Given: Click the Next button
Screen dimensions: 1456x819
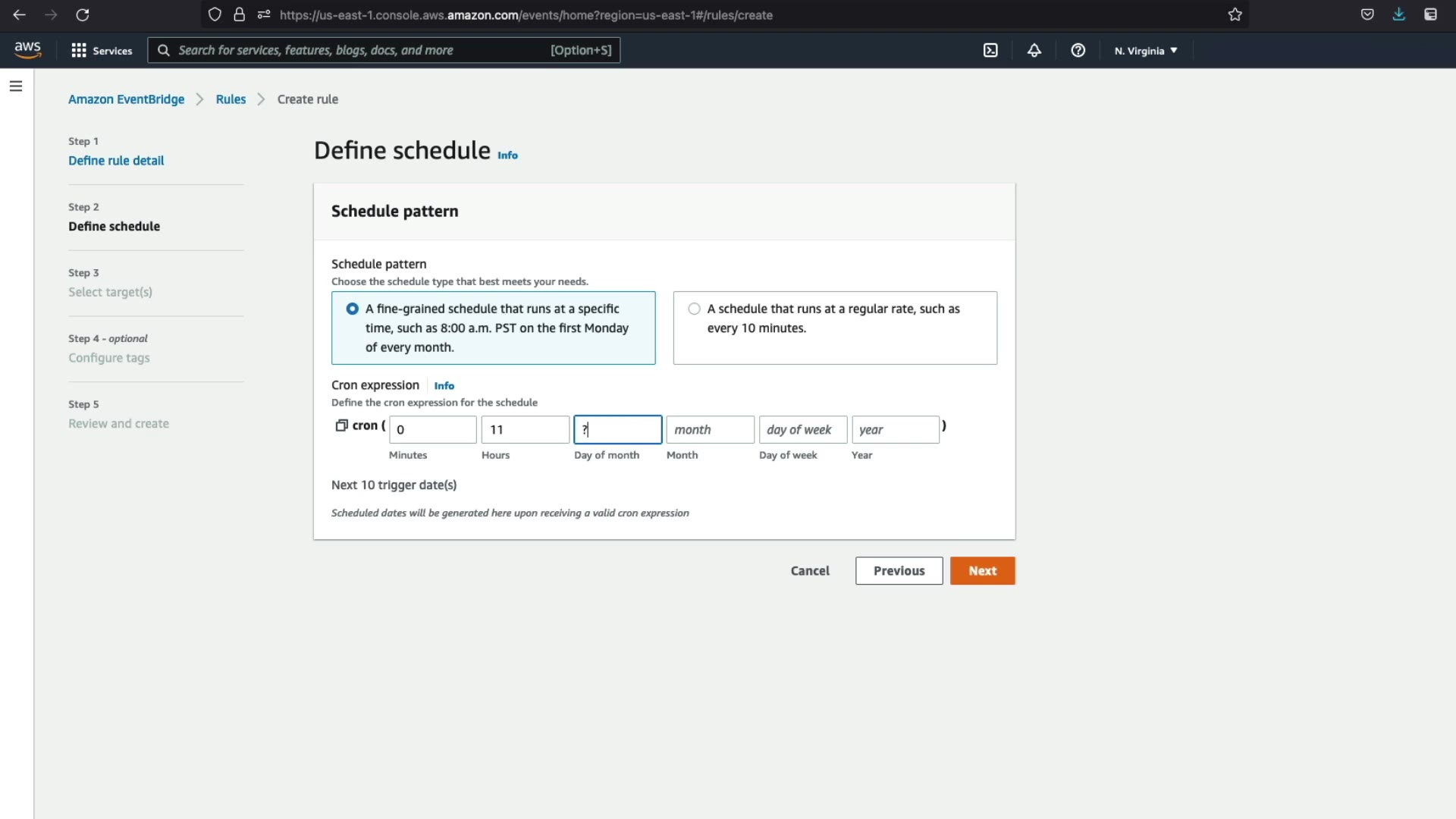Looking at the screenshot, I should 982,571.
